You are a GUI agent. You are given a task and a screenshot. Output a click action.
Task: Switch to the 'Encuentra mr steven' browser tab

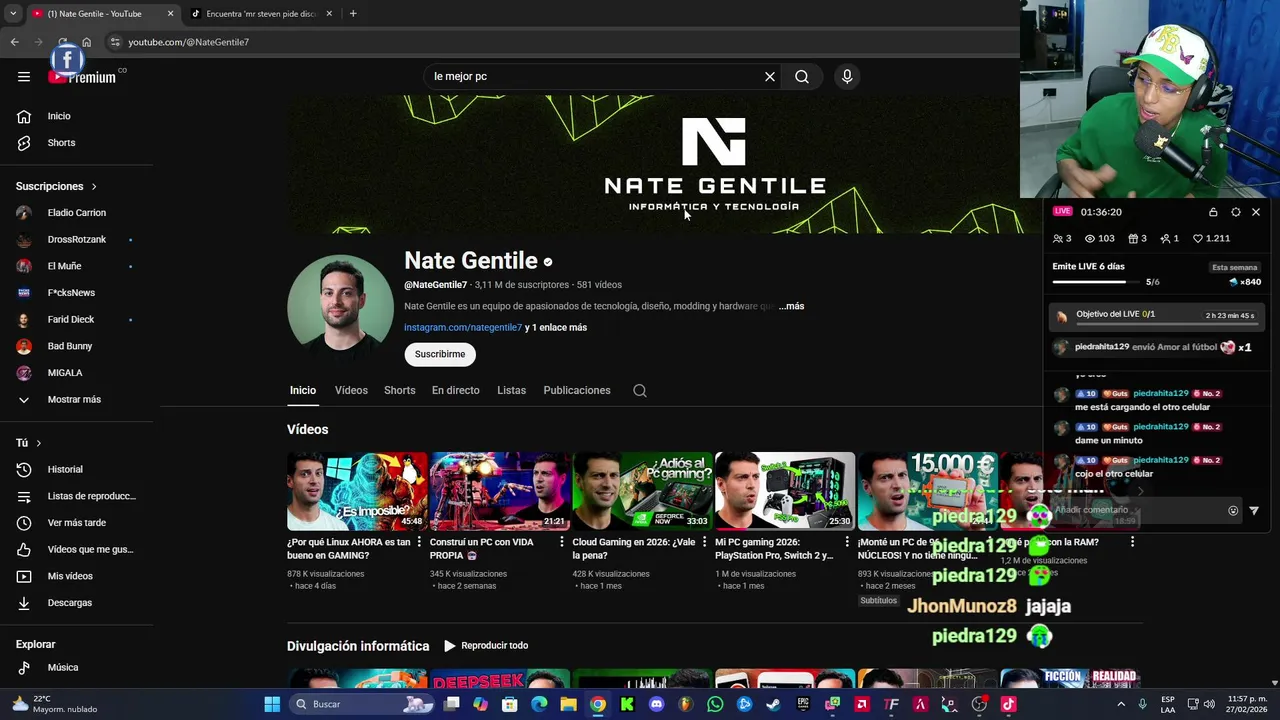(x=260, y=14)
